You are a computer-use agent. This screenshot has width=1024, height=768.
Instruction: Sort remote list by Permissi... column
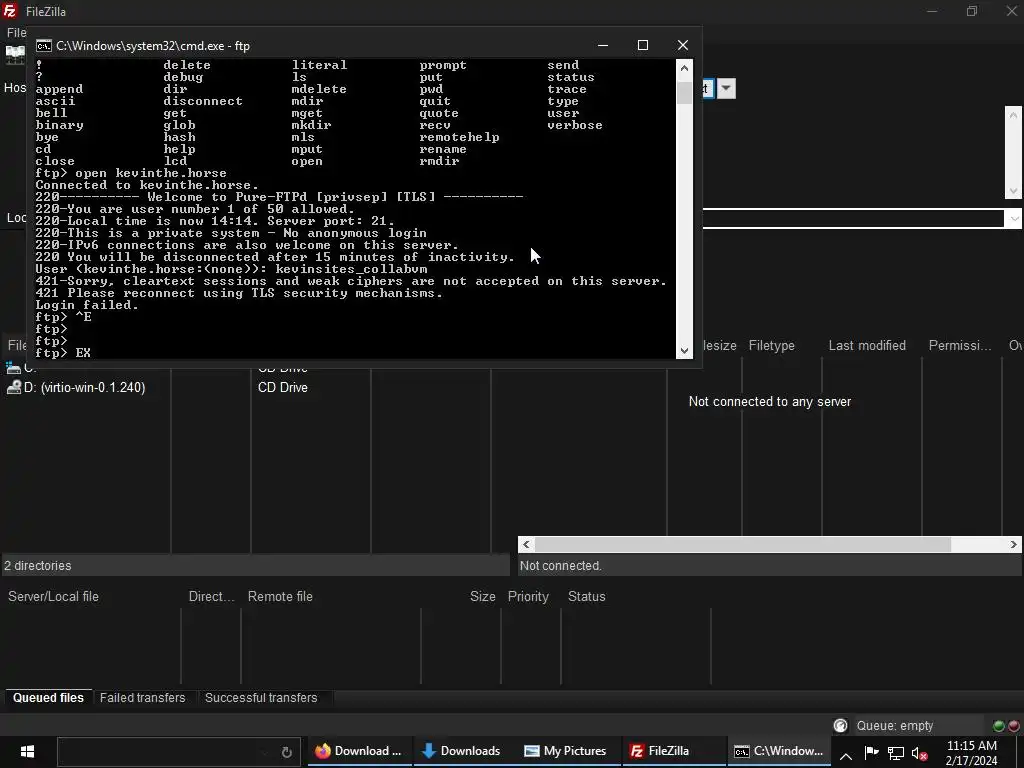959,345
